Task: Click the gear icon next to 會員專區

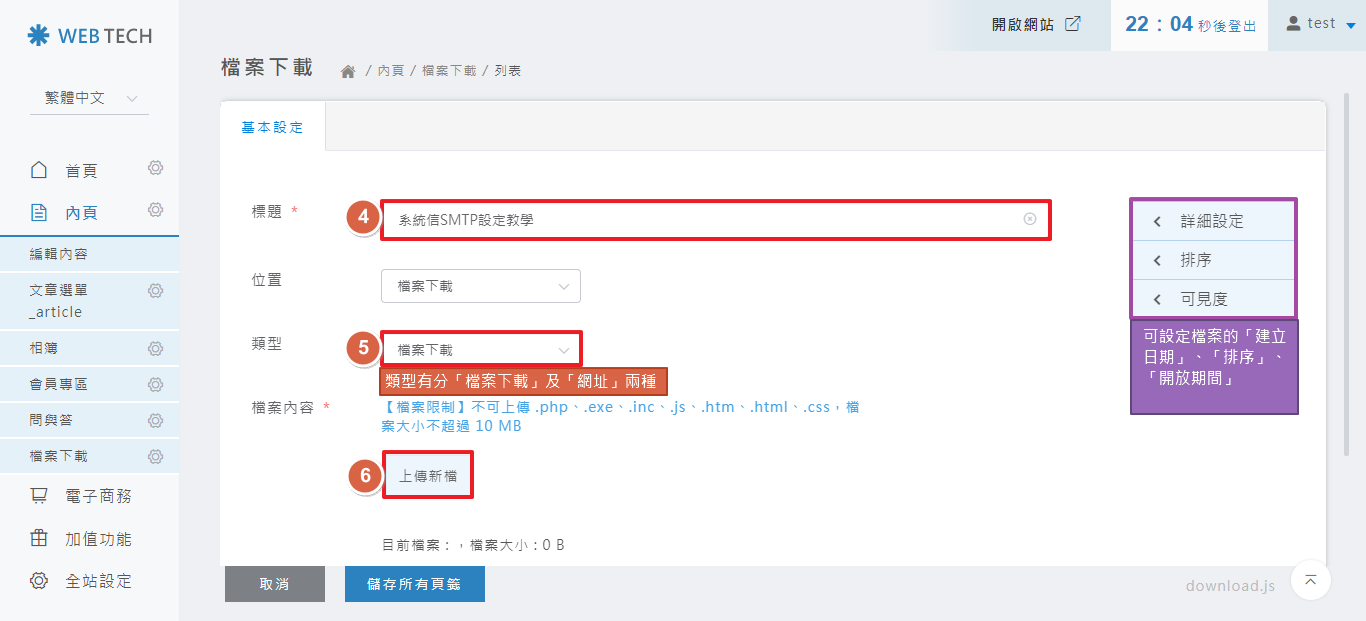Action: pyautogui.click(x=155, y=385)
